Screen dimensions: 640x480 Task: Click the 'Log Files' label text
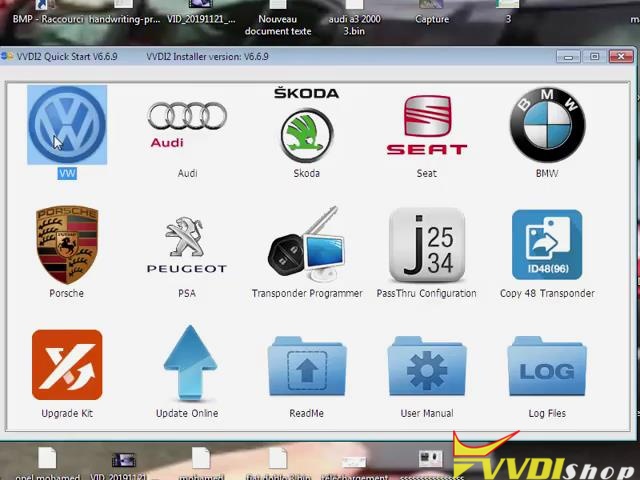click(x=547, y=413)
